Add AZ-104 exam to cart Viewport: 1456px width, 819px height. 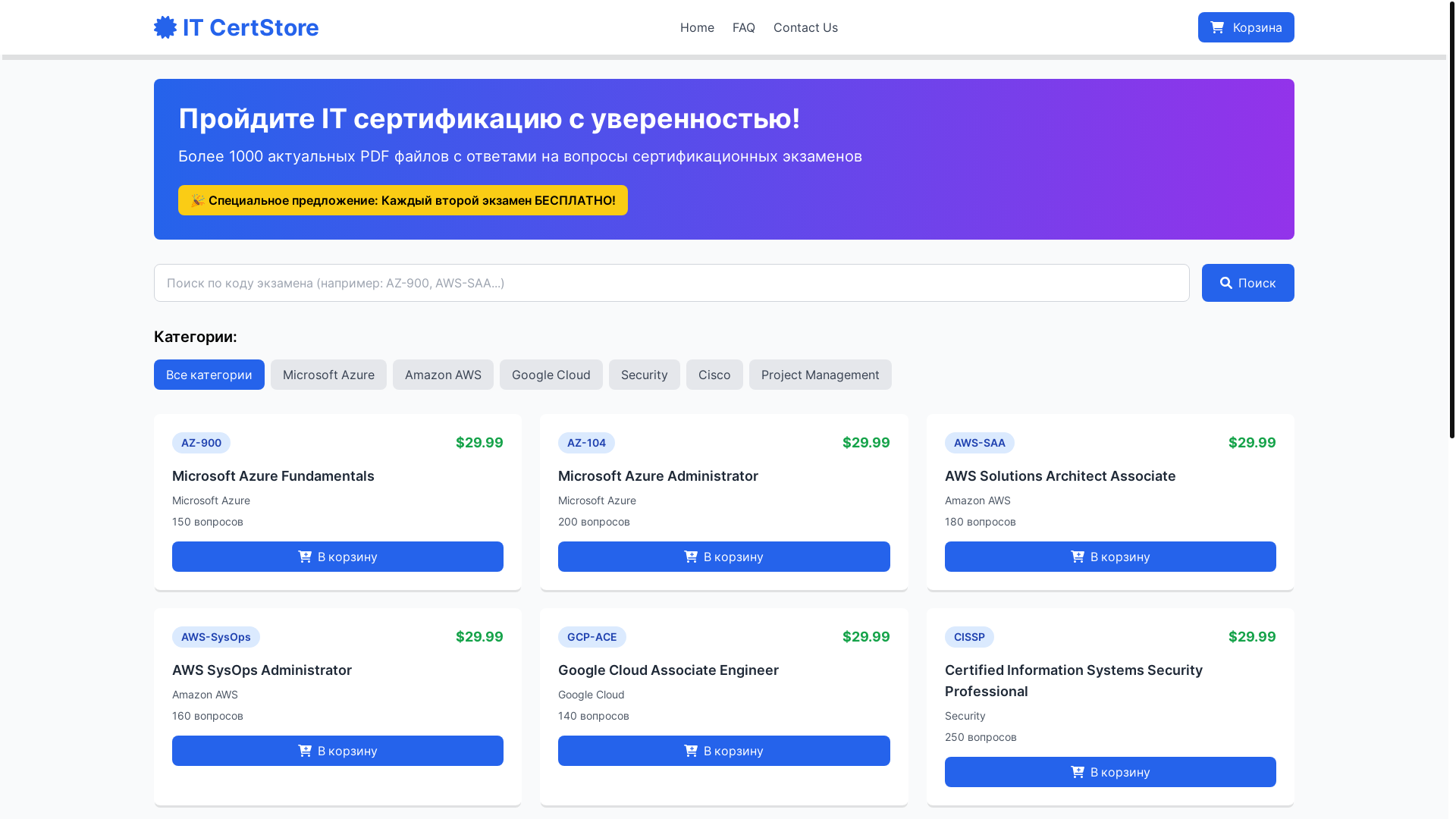[724, 557]
